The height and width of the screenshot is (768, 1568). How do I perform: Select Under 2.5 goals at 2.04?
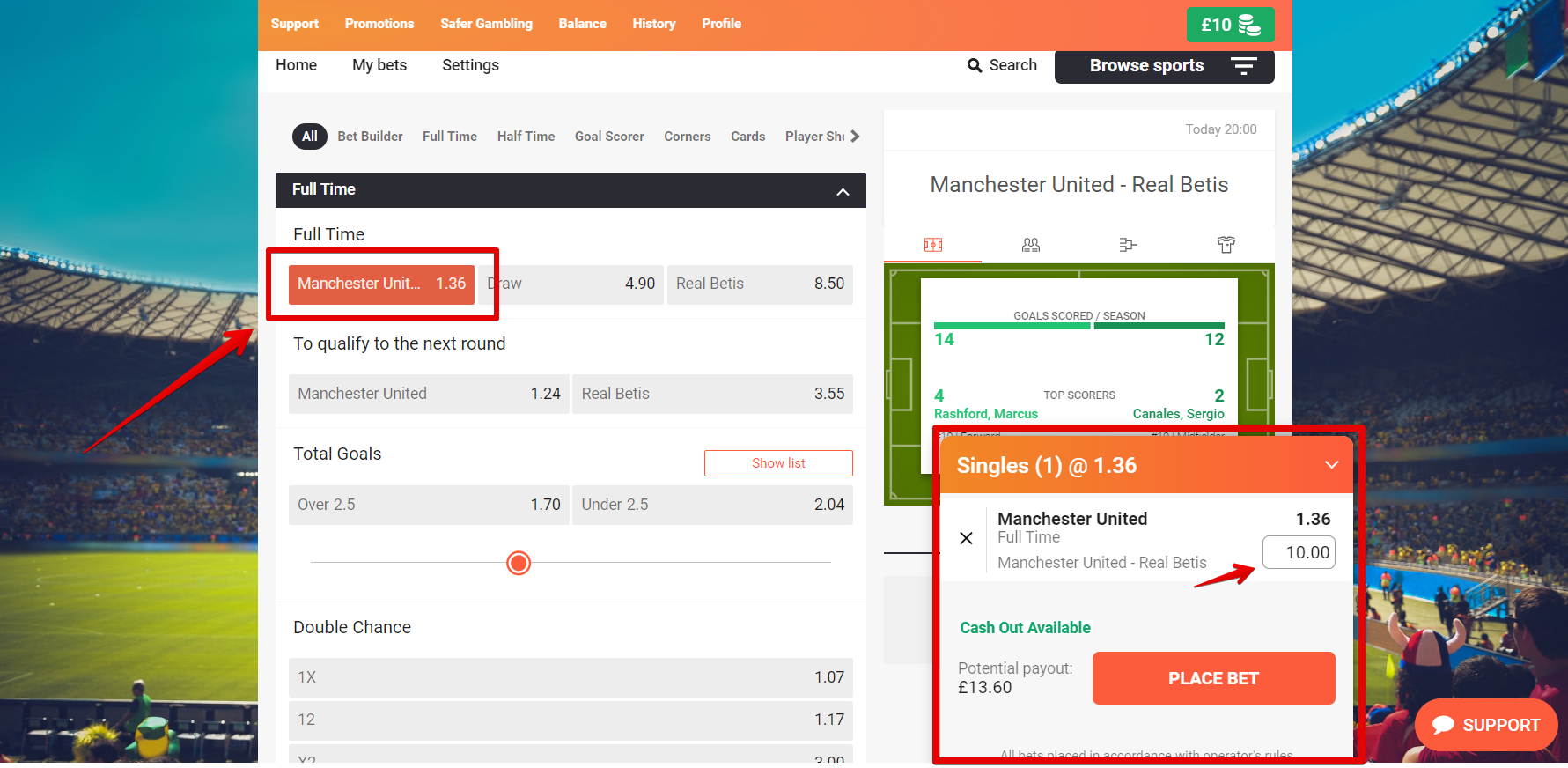(x=713, y=506)
